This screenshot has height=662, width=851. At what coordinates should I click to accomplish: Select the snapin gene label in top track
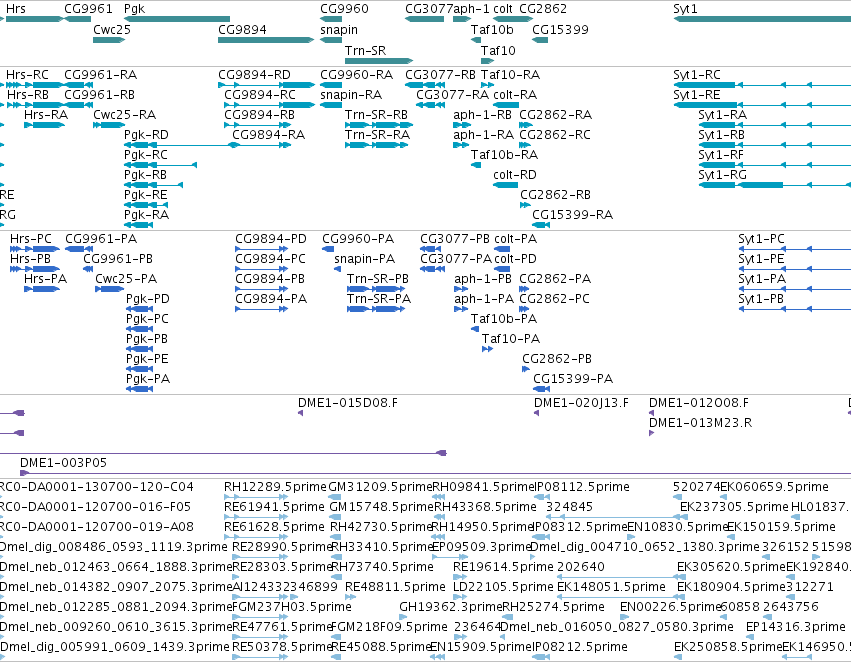(339, 30)
